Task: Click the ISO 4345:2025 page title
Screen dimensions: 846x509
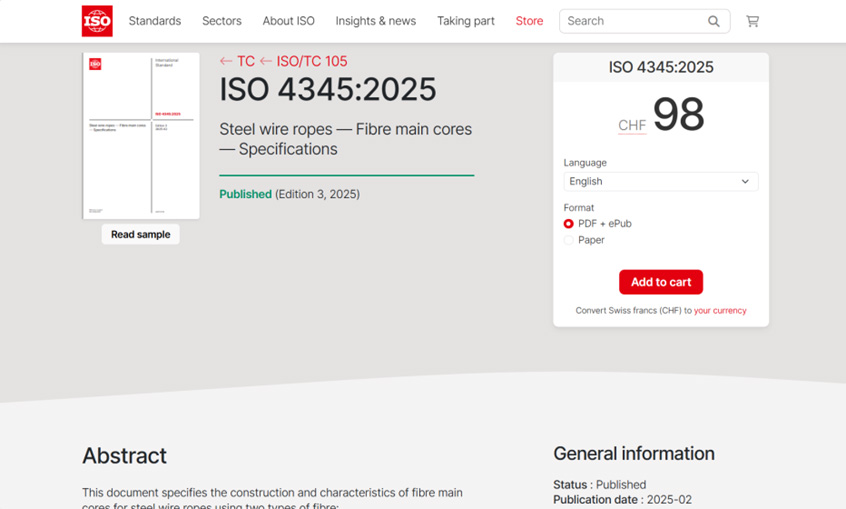Action: (x=328, y=90)
